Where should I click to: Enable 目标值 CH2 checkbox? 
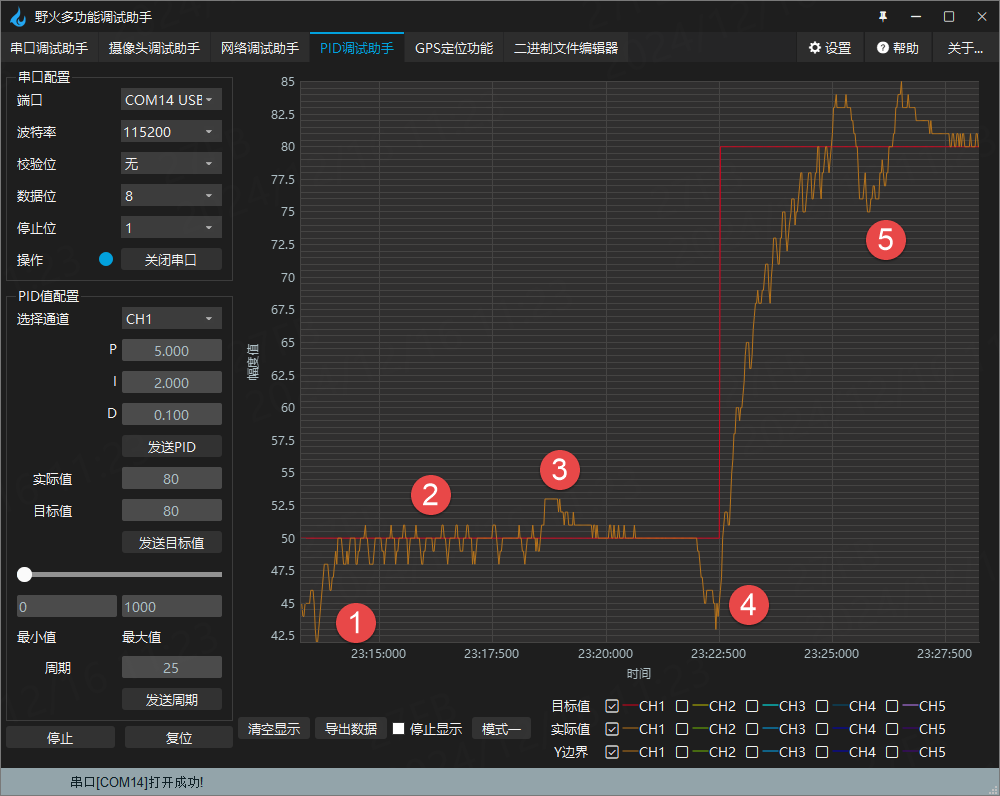tap(682, 706)
